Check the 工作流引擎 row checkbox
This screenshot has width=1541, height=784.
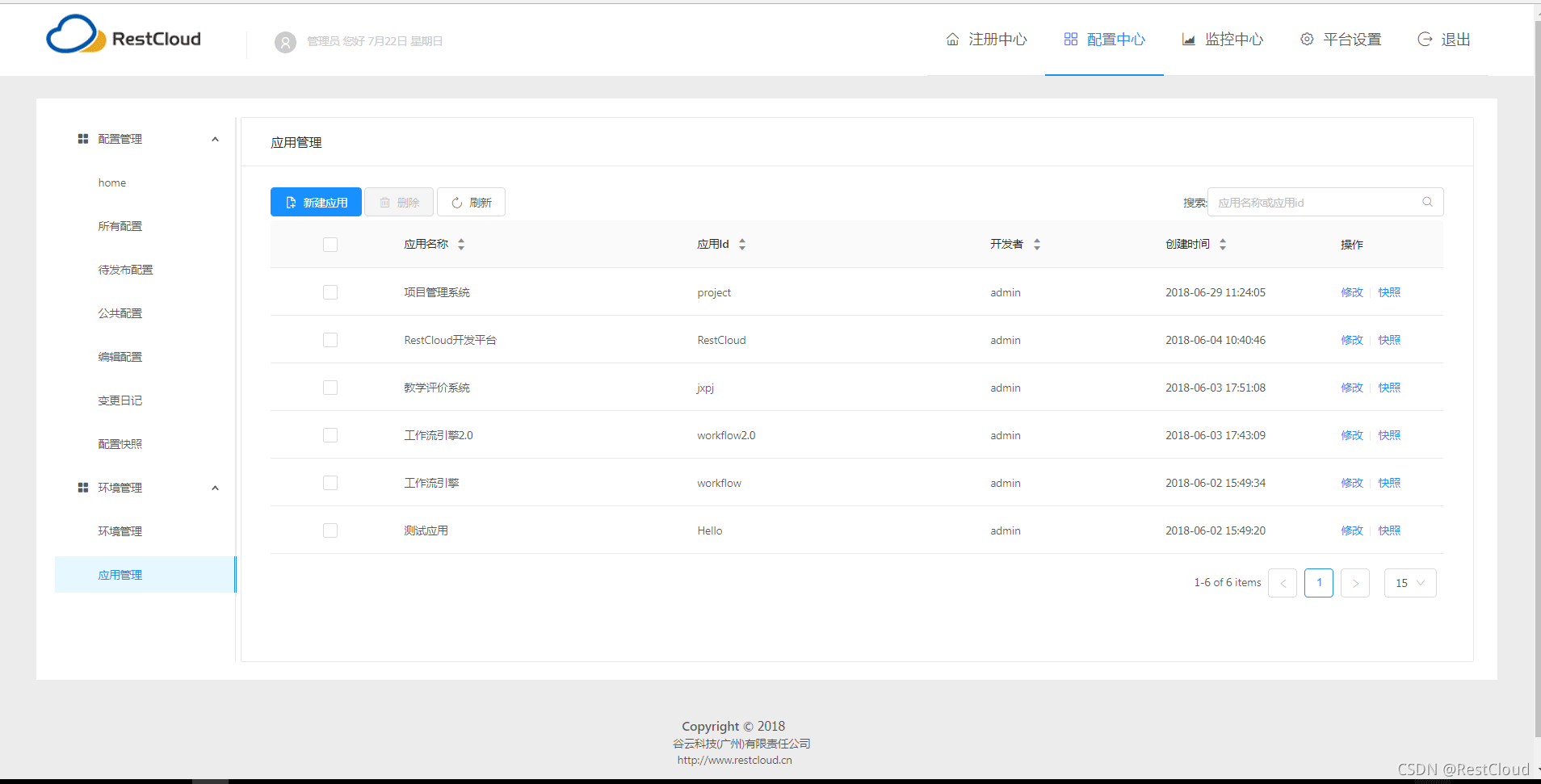(330, 483)
